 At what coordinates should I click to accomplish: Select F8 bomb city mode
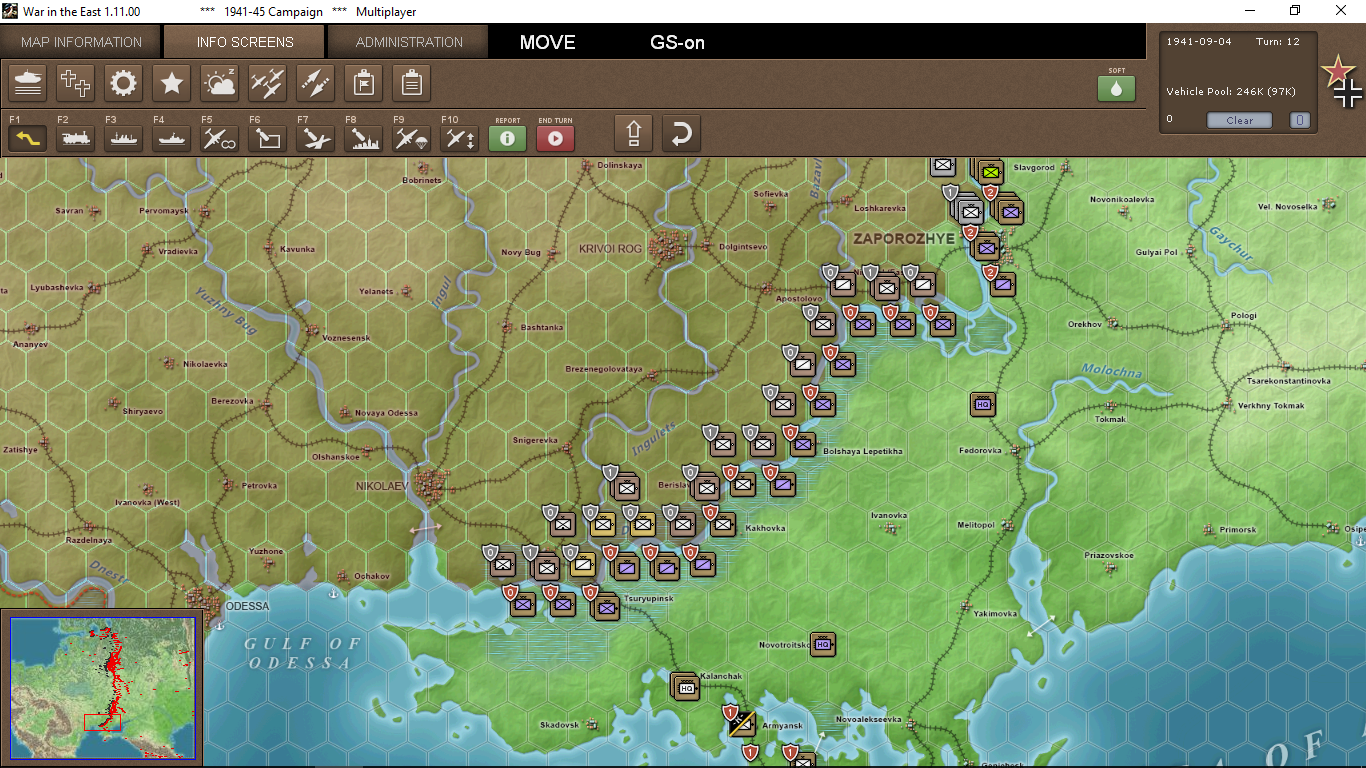pyautogui.click(x=363, y=139)
